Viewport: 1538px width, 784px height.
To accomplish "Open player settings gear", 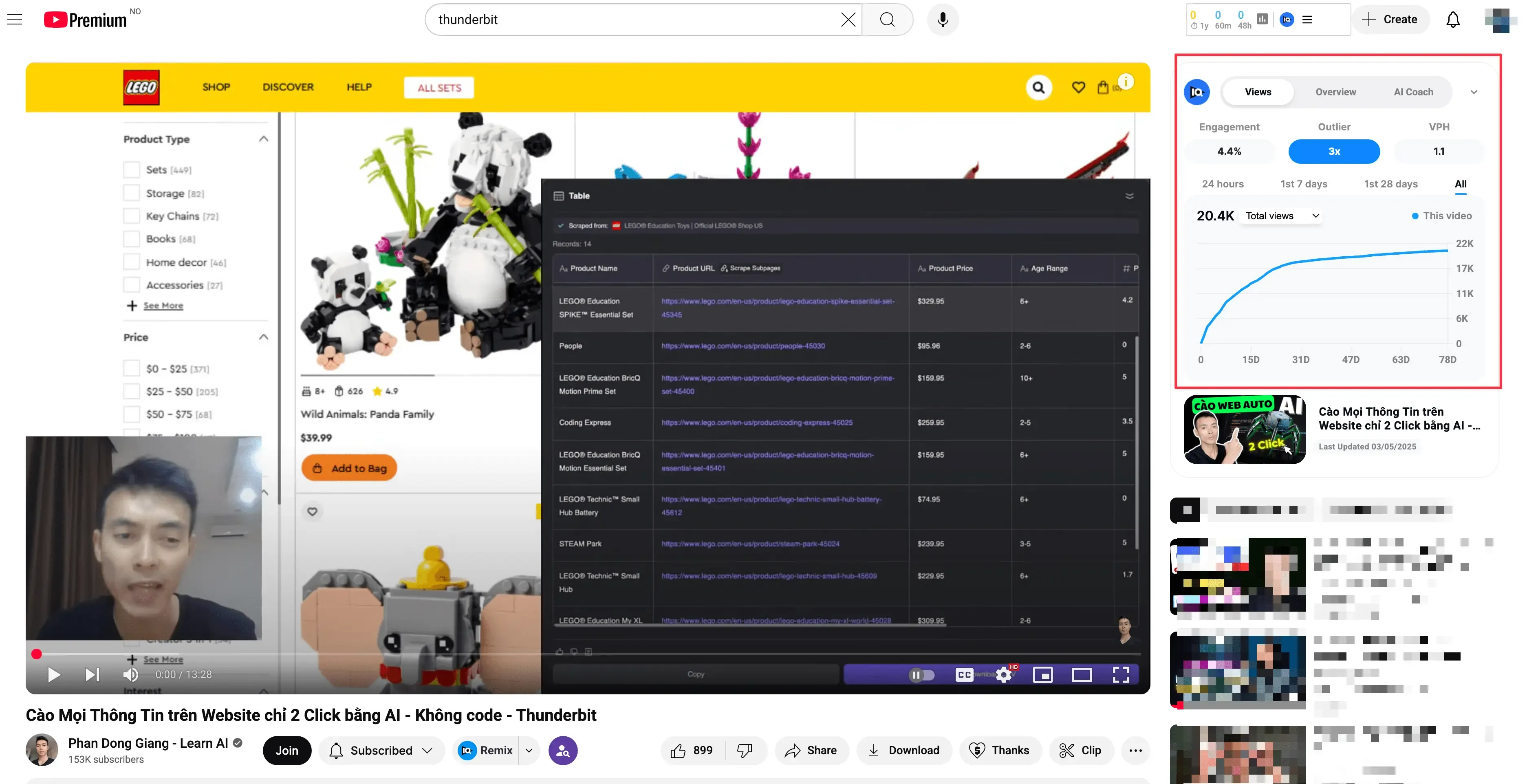I will coord(1004,675).
